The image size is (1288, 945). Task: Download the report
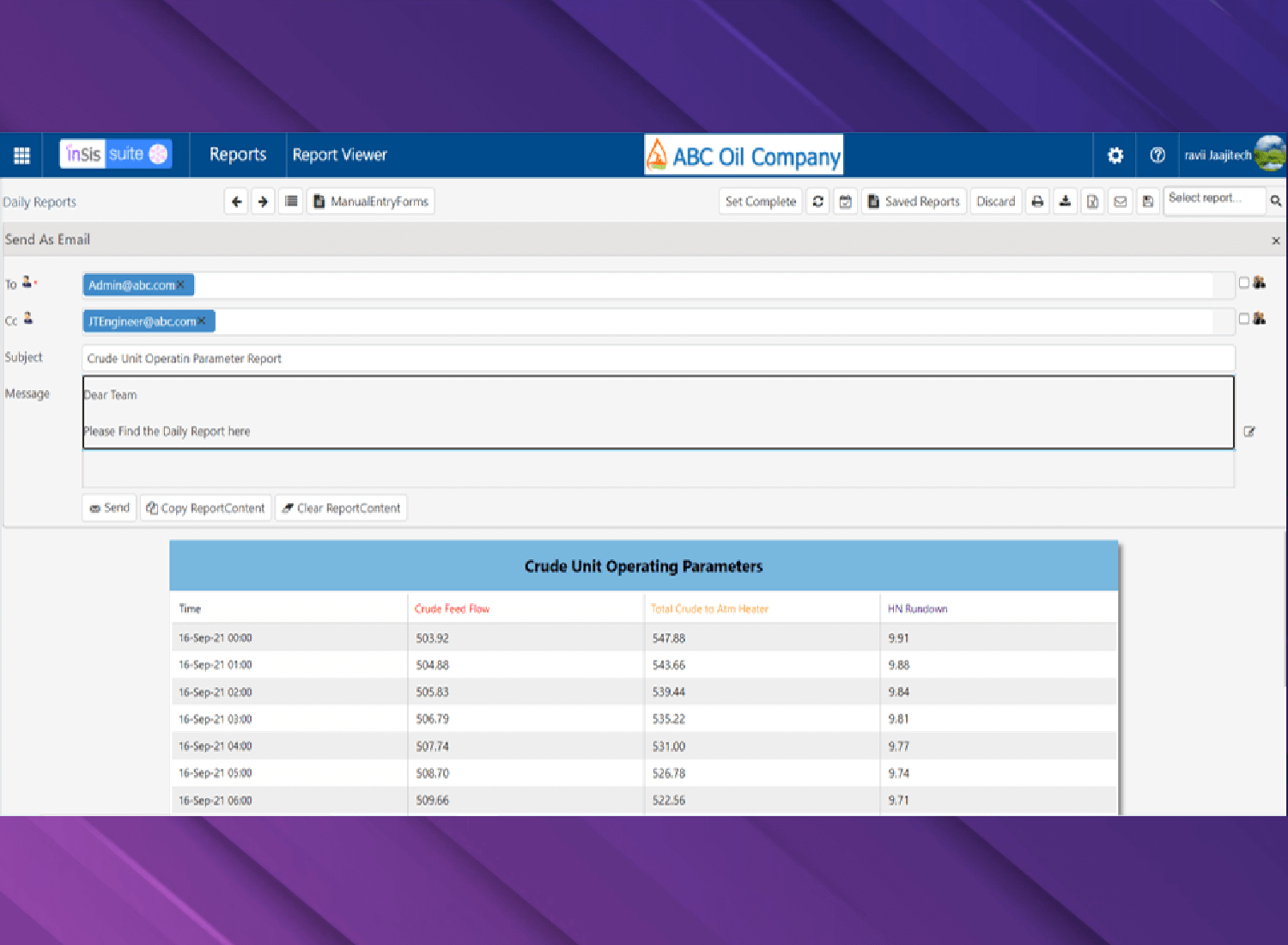pos(1065,201)
